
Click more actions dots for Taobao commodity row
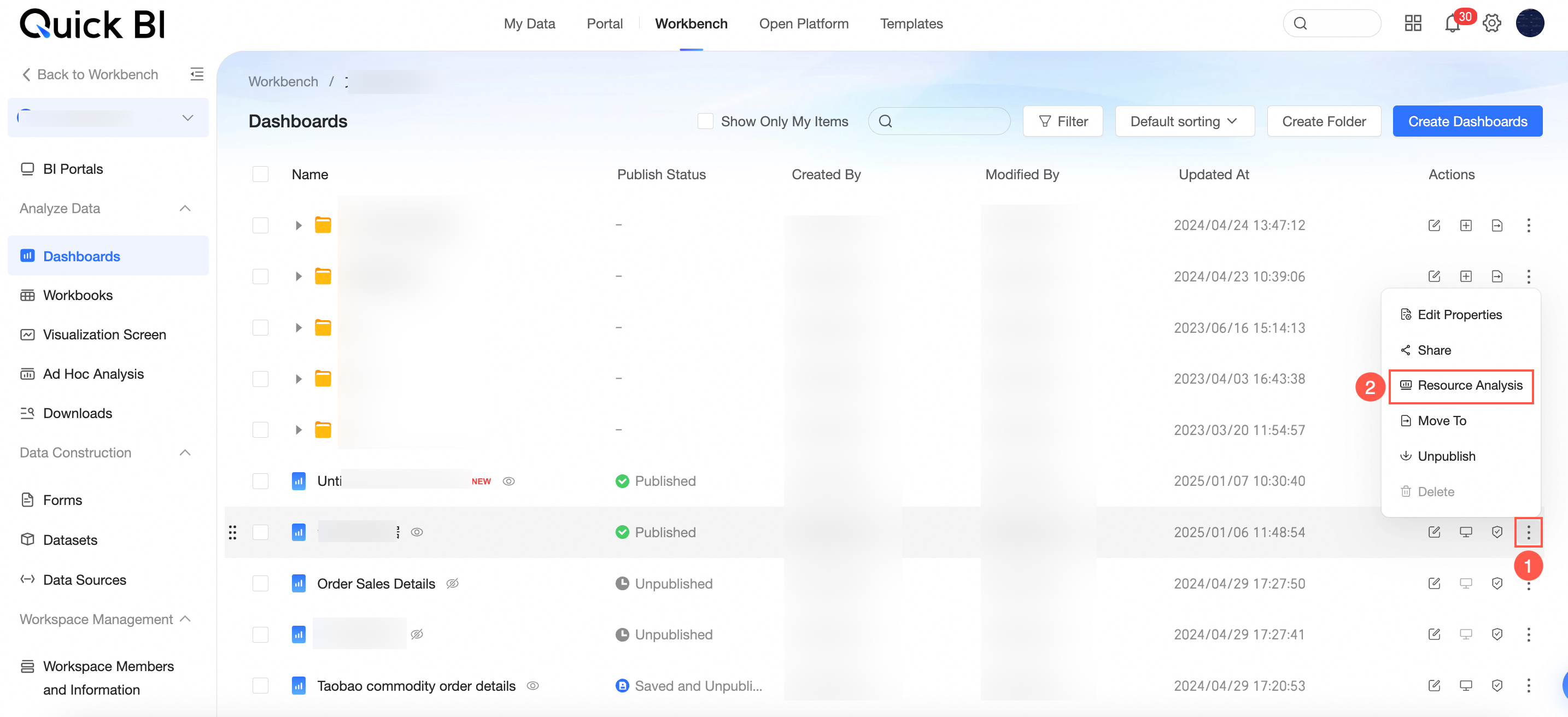[x=1528, y=685]
